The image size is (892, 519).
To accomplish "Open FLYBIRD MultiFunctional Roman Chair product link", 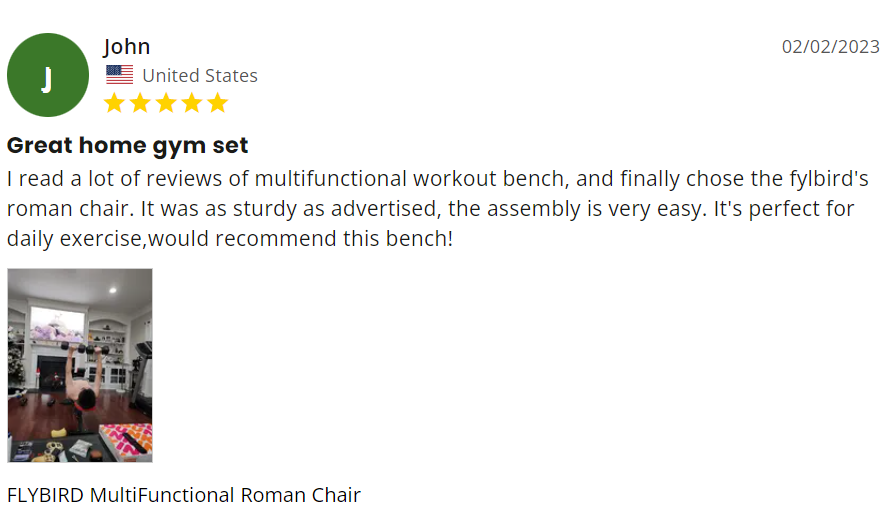I will pyautogui.click(x=184, y=495).
